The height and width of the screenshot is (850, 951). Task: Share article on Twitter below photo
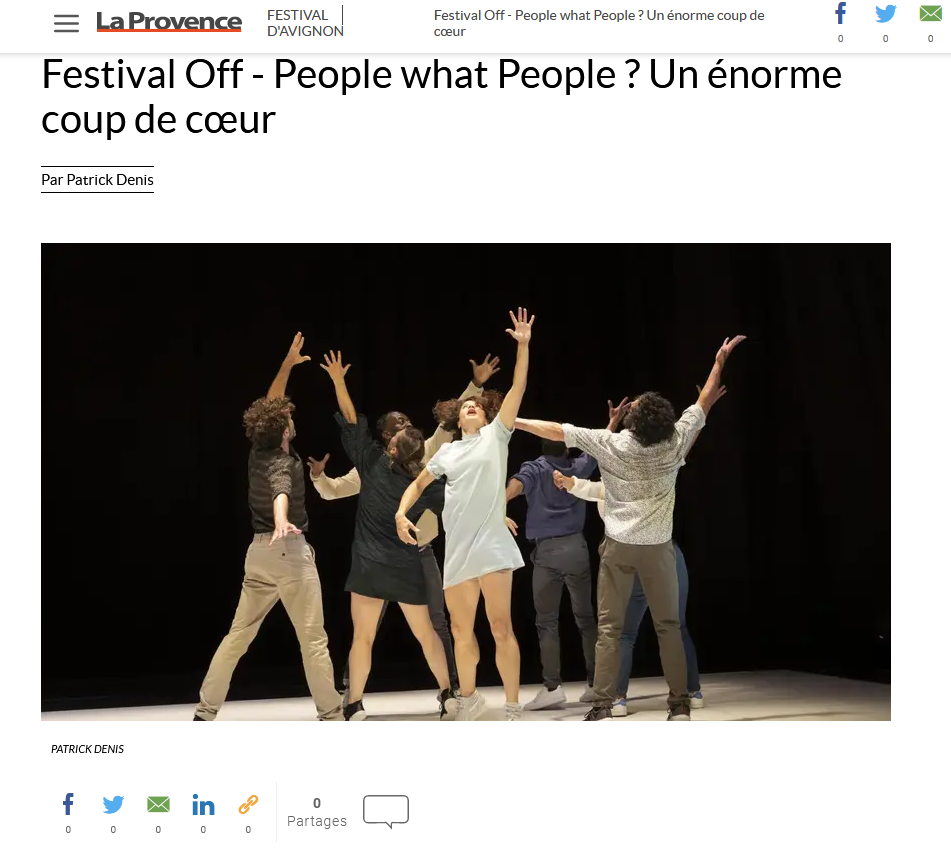113,804
